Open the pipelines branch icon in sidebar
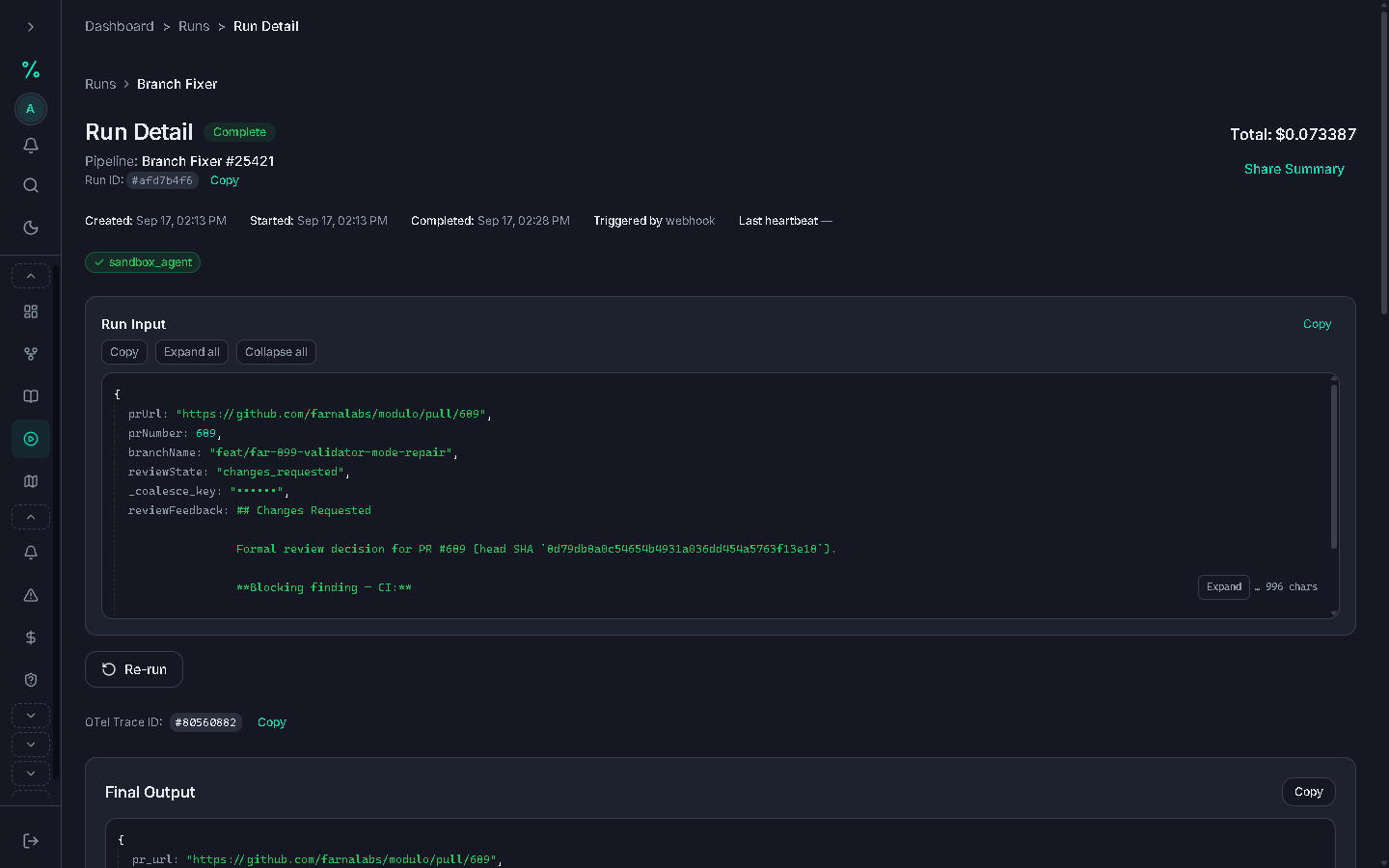Viewport: 1389px width, 868px height. [31, 354]
